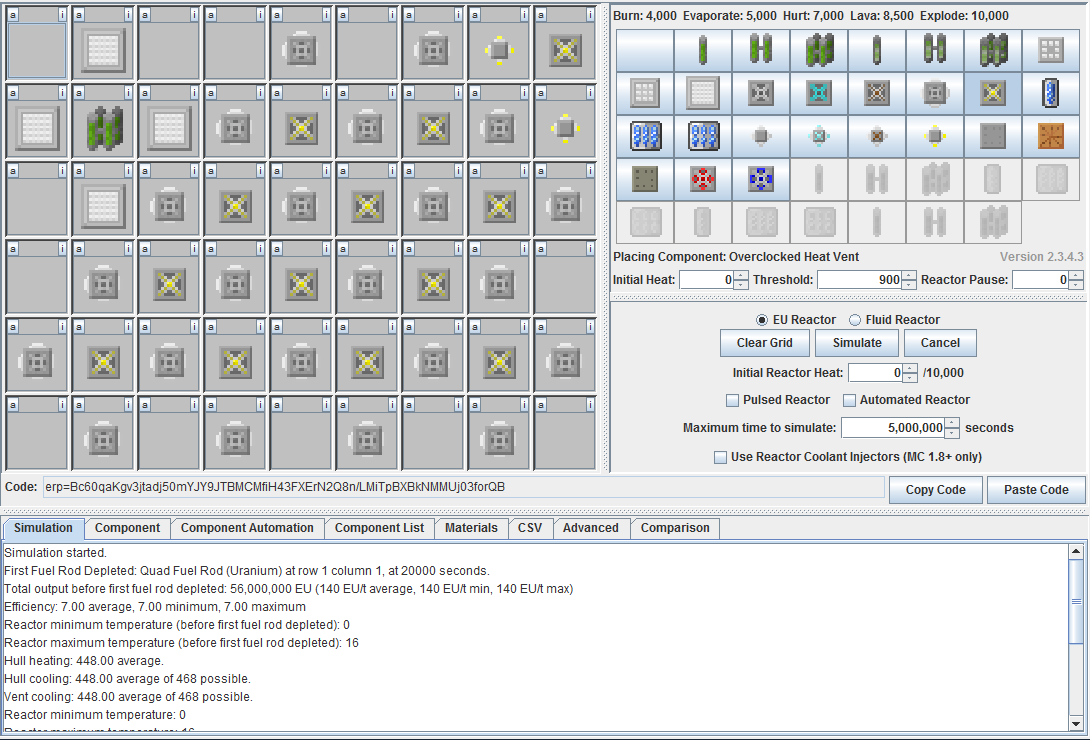
Task: Enable the Pulsed Reactor checkbox
Action: point(734,400)
